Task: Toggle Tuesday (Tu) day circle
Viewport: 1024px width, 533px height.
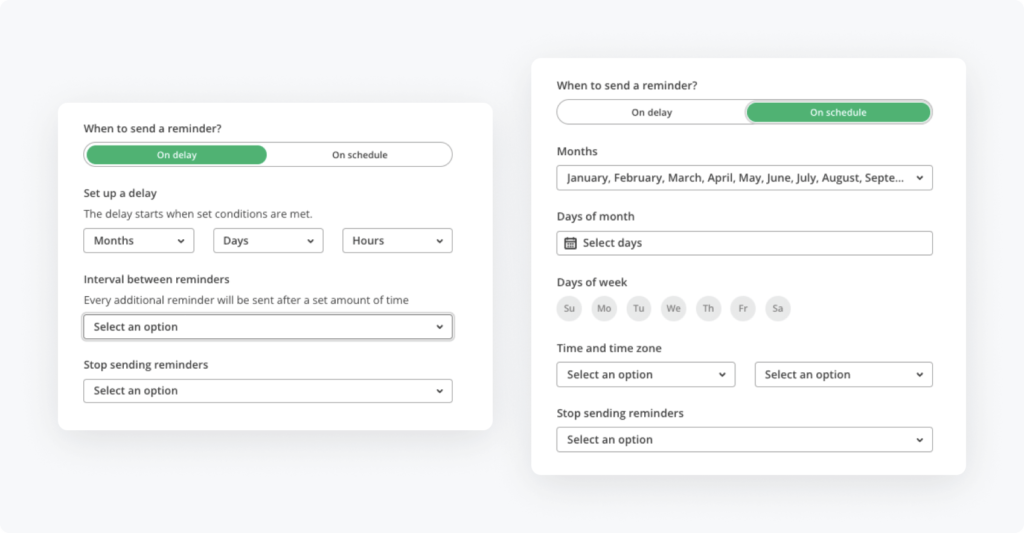Action: pos(639,309)
